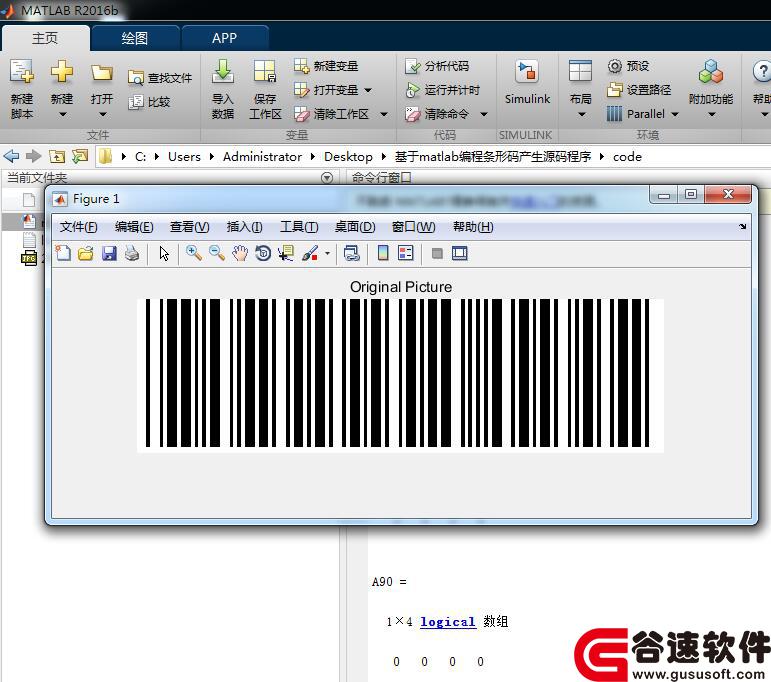The width and height of the screenshot is (771, 682).
Task: Expand the New (新建) dropdown arrow
Action: [62, 115]
